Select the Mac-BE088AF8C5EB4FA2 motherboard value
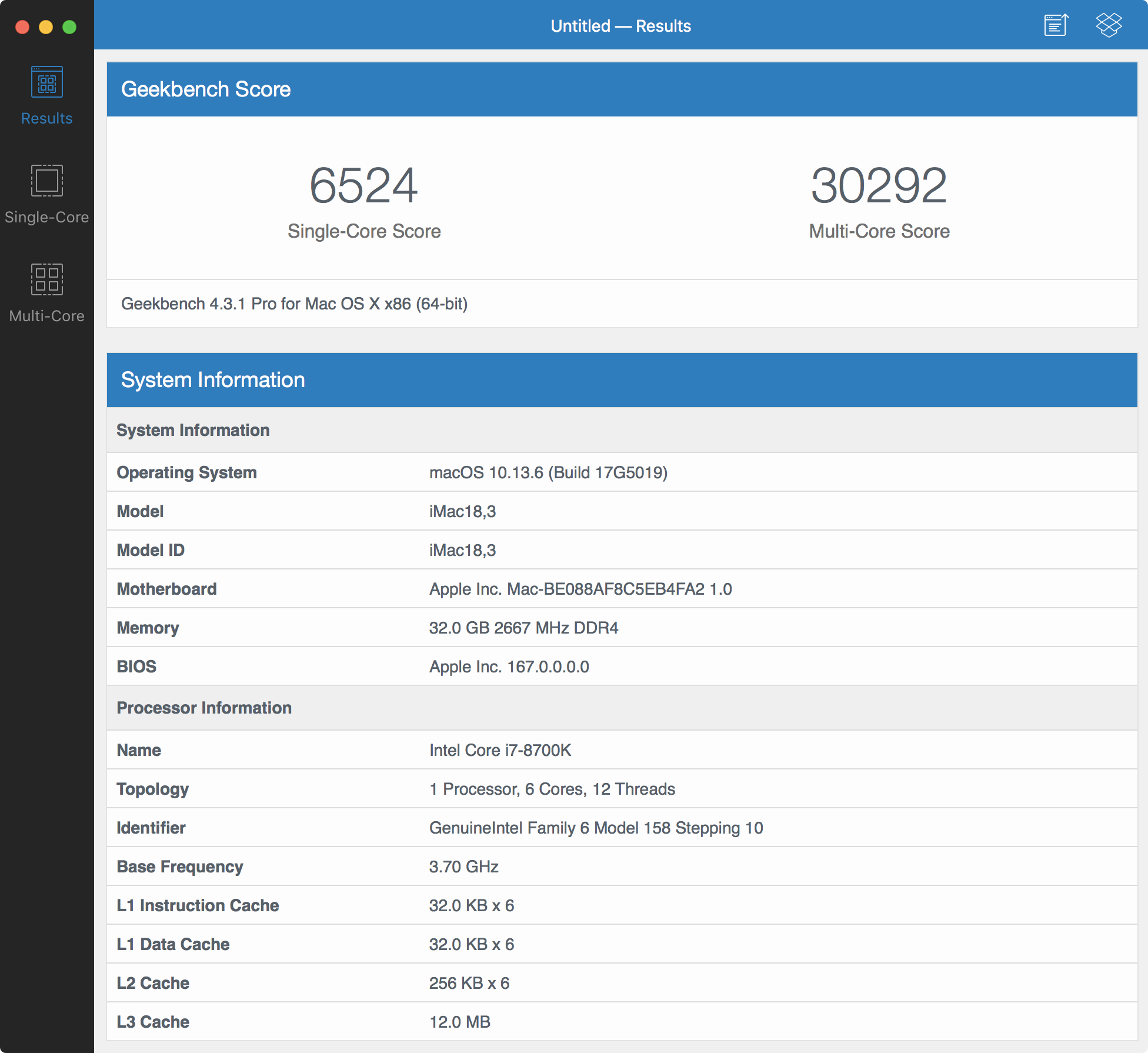The image size is (1148, 1053). [580, 589]
